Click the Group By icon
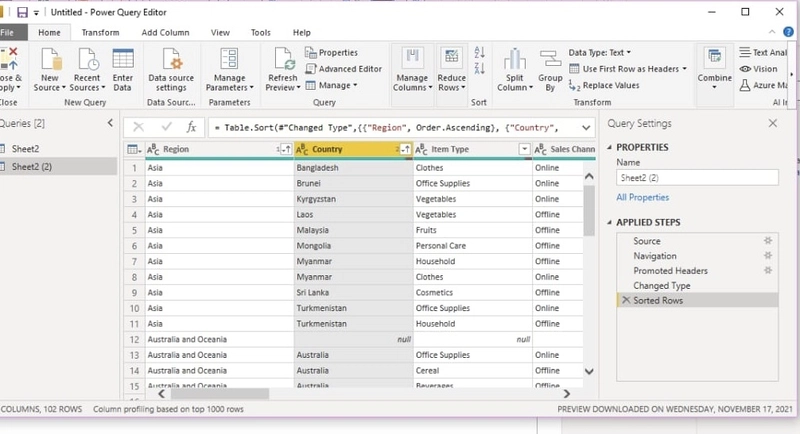Image resolution: width=800 pixels, height=434 pixels. pos(550,59)
